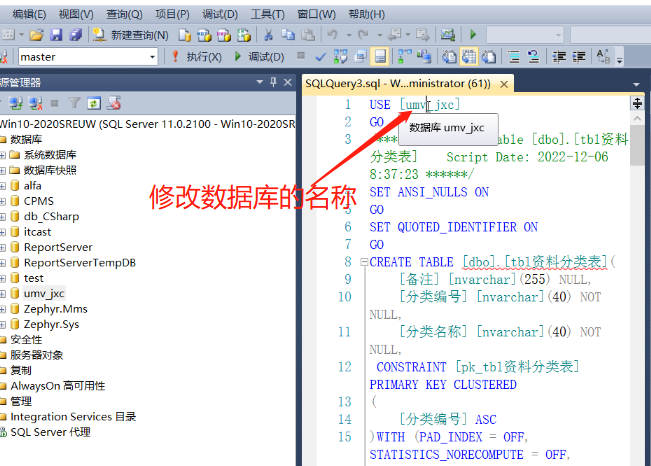
Task: Open Query Options icon
Action: tap(360, 56)
